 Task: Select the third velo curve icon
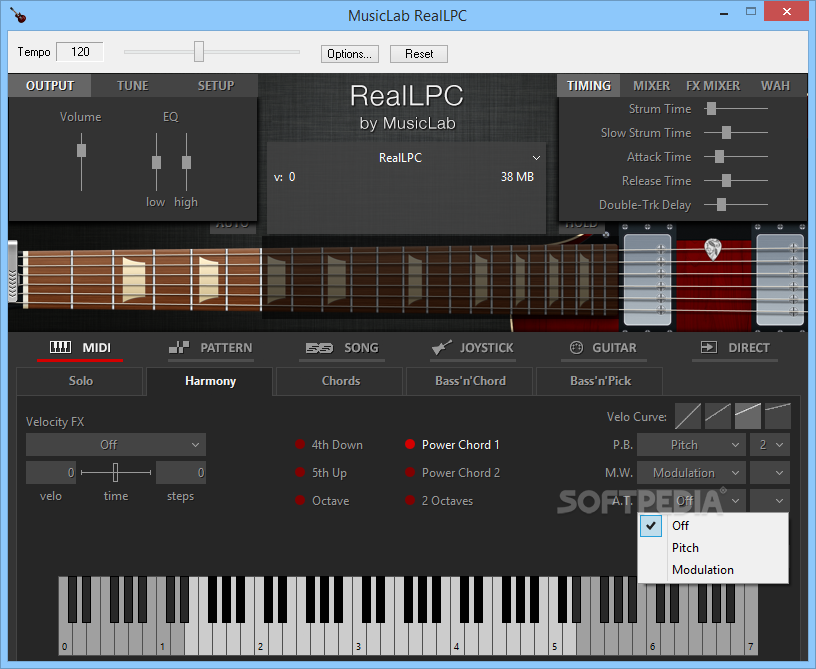click(x=748, y=416)
